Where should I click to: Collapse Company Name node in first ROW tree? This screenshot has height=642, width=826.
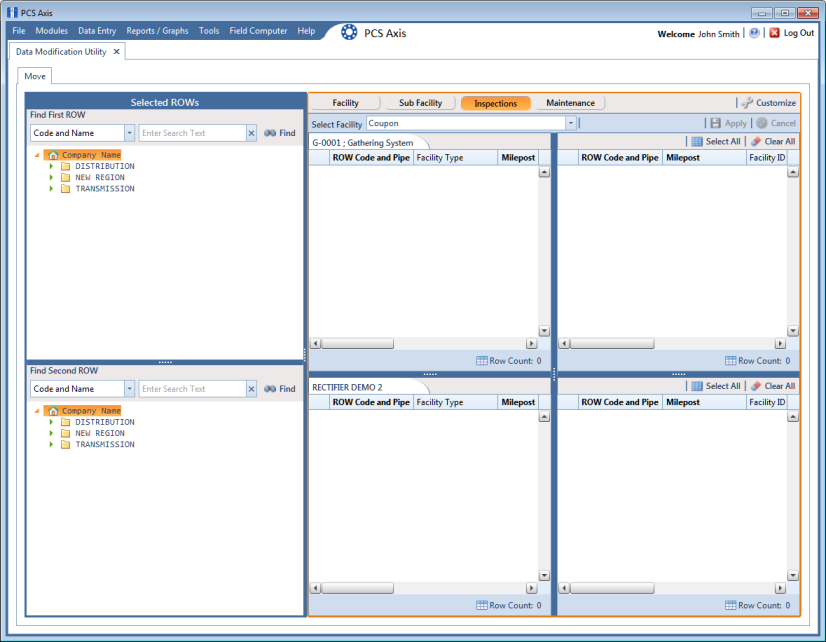pos(37,155)
